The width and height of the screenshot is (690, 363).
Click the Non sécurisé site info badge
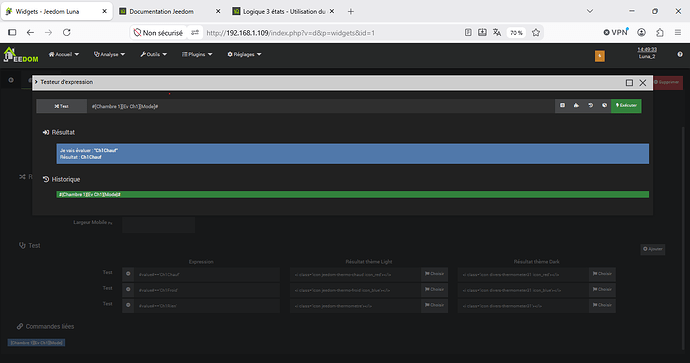click(158, 33)
